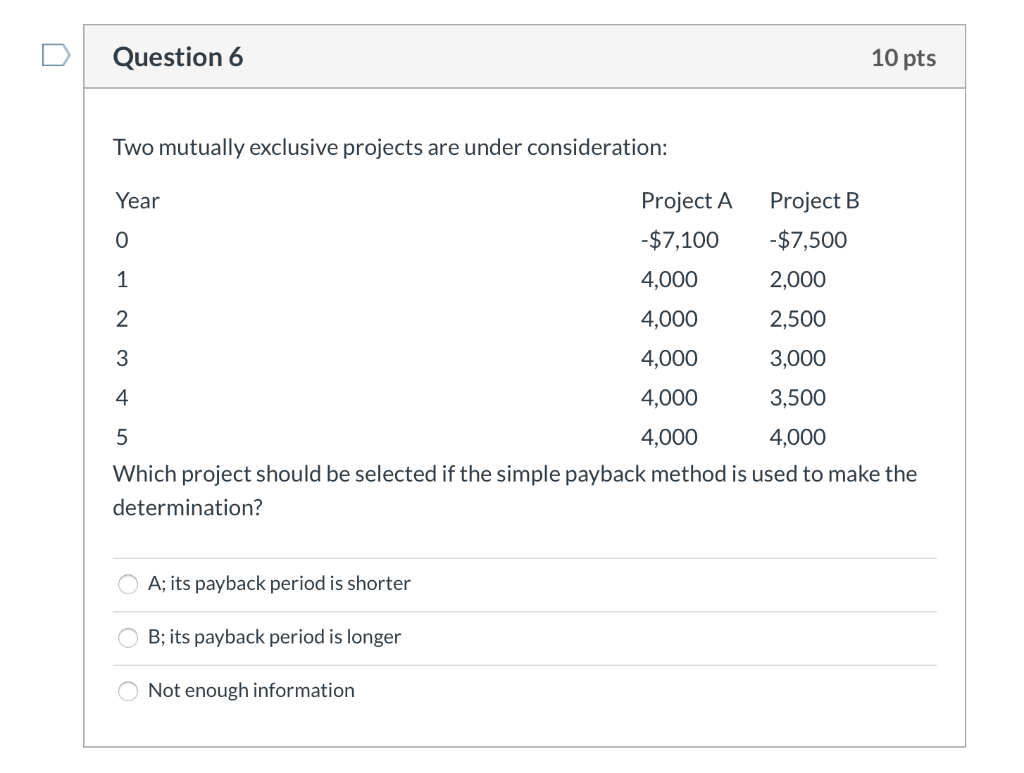This screenshot has height=773, width=1024.
Task: Click the 4,000 value for Project A year 1
Action: pos(669,279)
